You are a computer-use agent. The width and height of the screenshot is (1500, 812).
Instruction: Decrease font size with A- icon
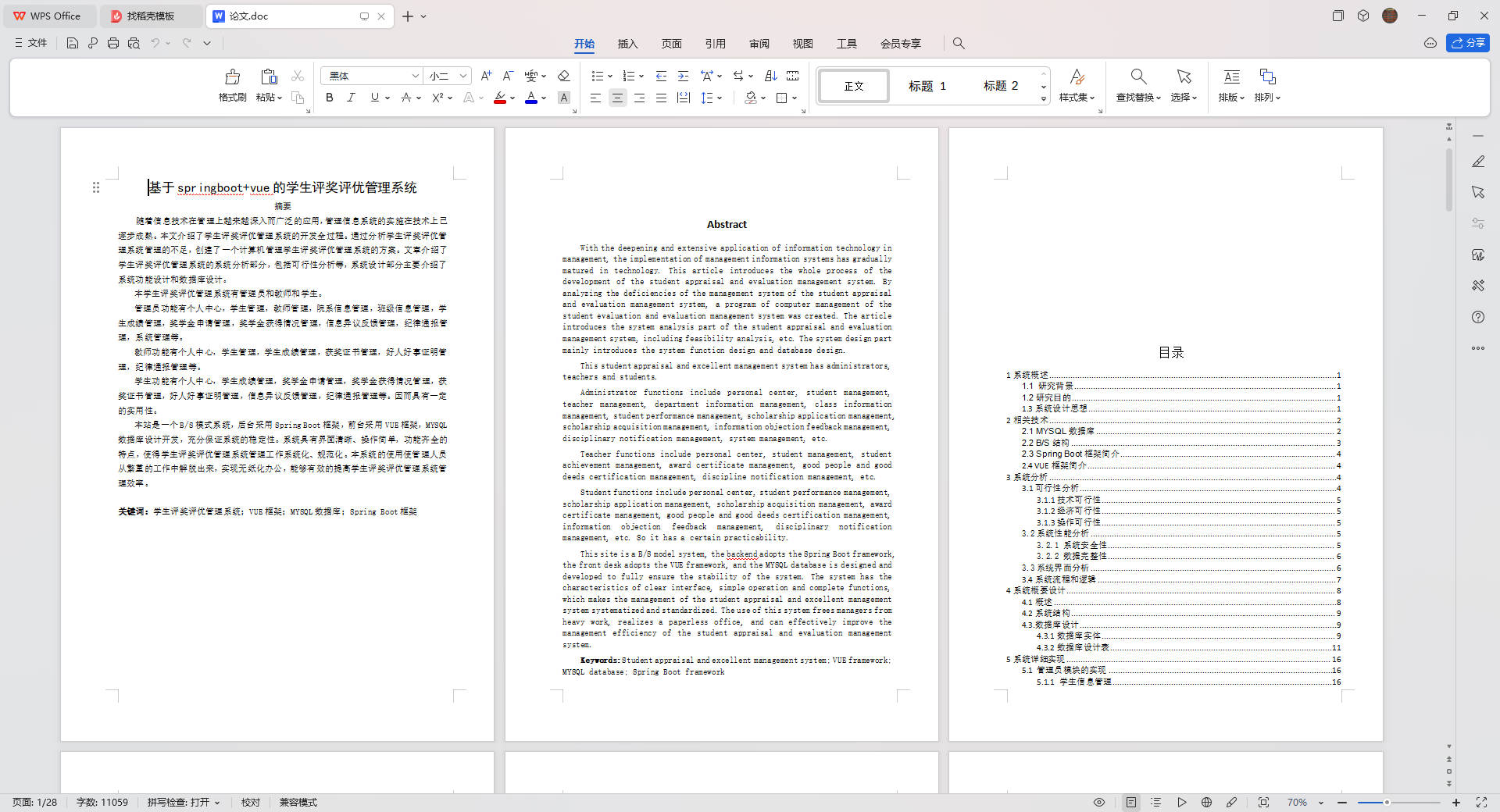[508, 76]
